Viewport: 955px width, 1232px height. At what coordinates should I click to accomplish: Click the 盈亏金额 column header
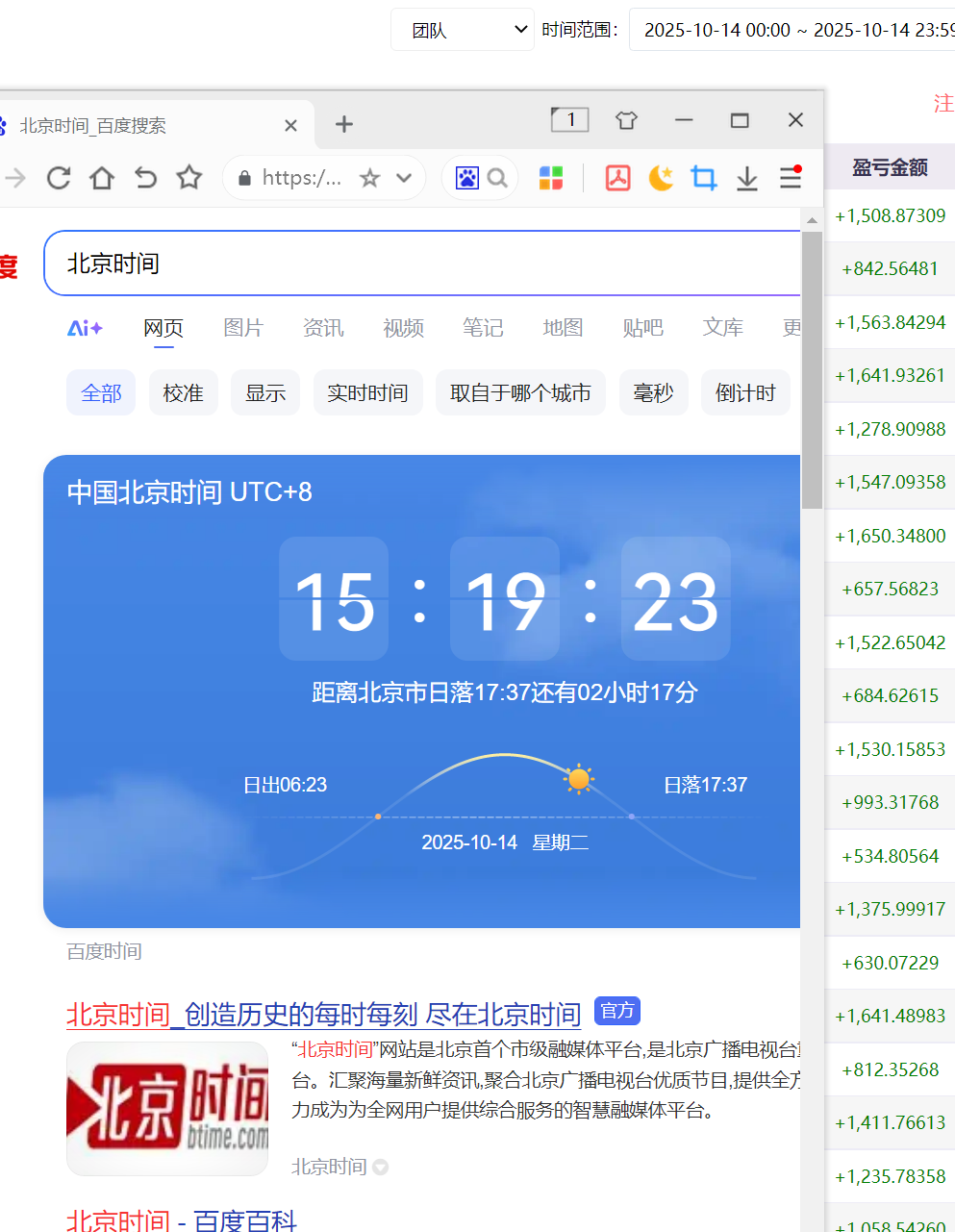tap(890, 167)
